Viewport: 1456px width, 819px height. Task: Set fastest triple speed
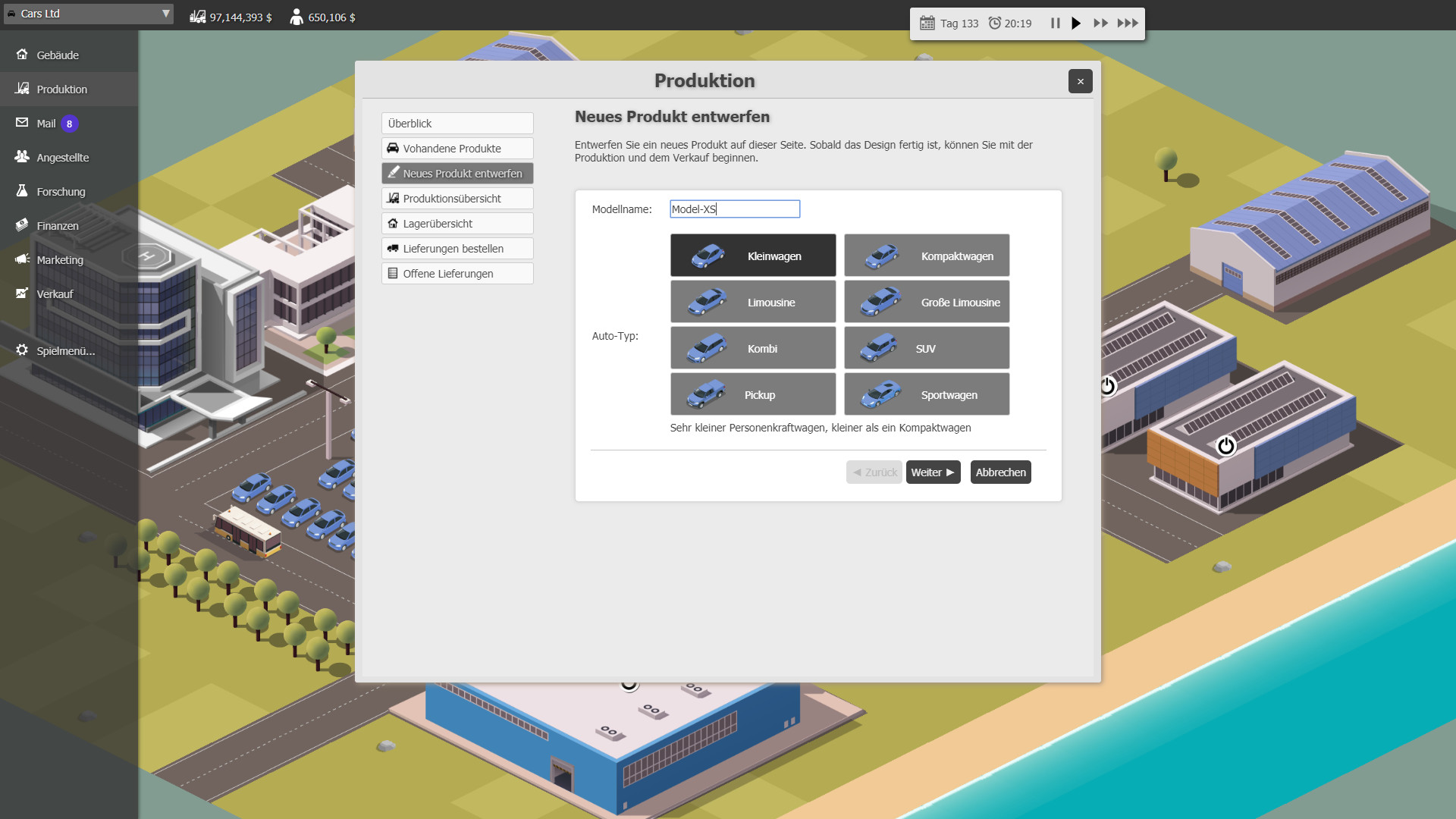[x=1128, y=24]
